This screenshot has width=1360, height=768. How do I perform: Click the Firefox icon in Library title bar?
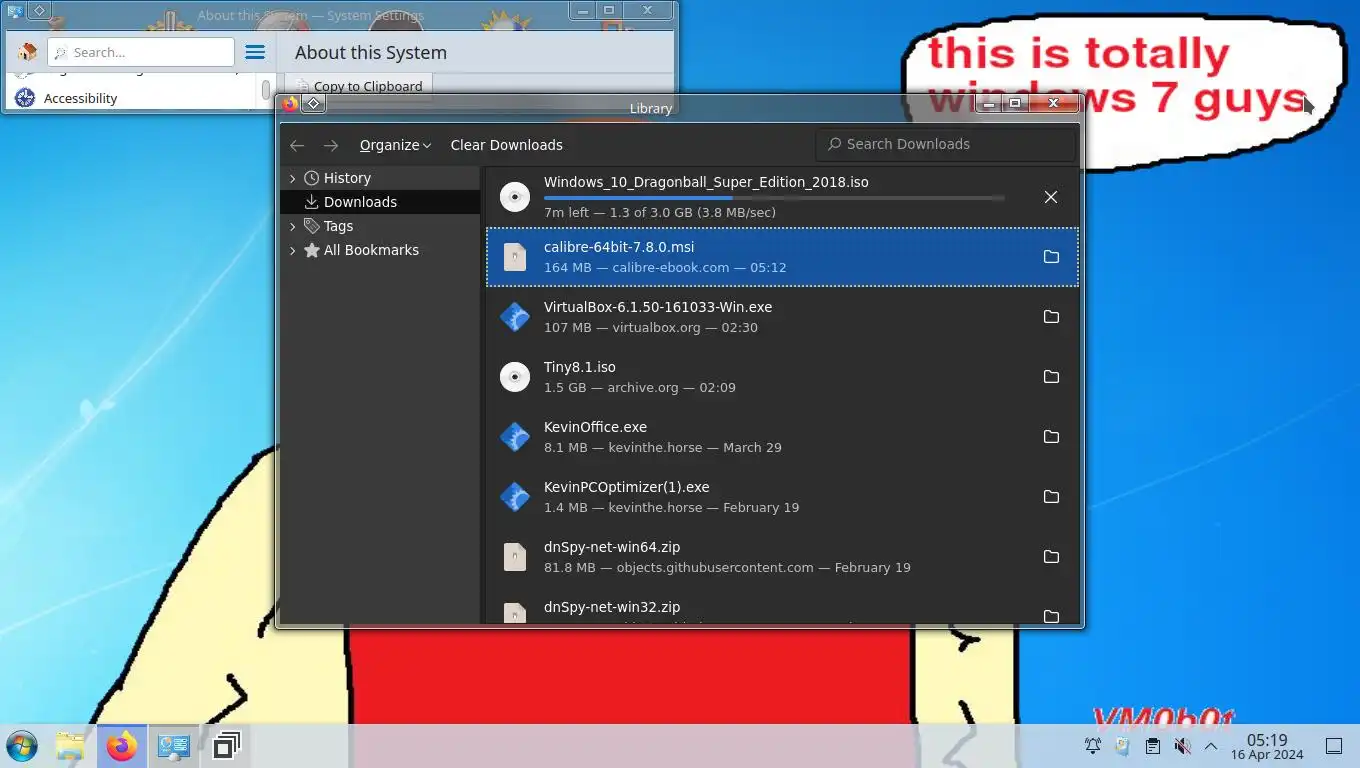click(x=290, y=104)
